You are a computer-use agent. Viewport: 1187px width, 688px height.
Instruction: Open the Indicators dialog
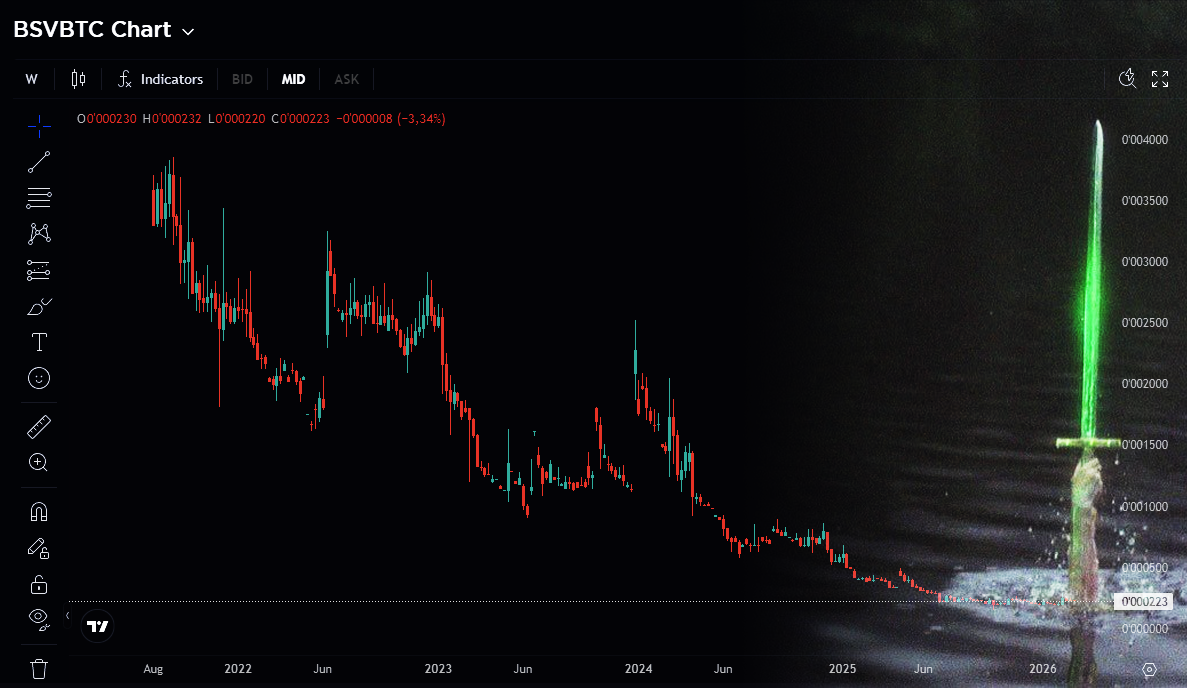point(160,79)
